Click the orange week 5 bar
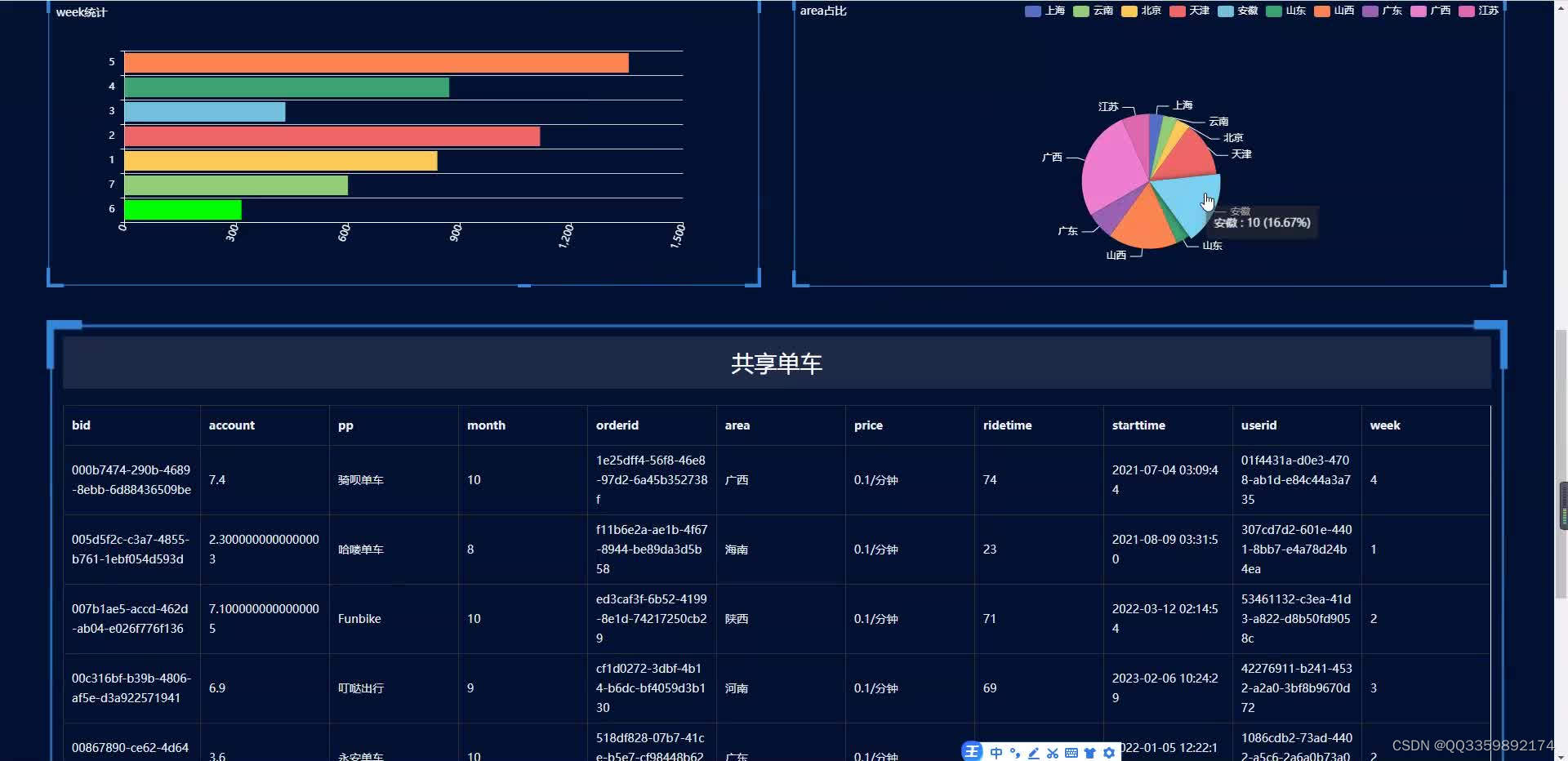Image resolution: width=1568 pixels, height=761 pixels. tap(376, 63)
